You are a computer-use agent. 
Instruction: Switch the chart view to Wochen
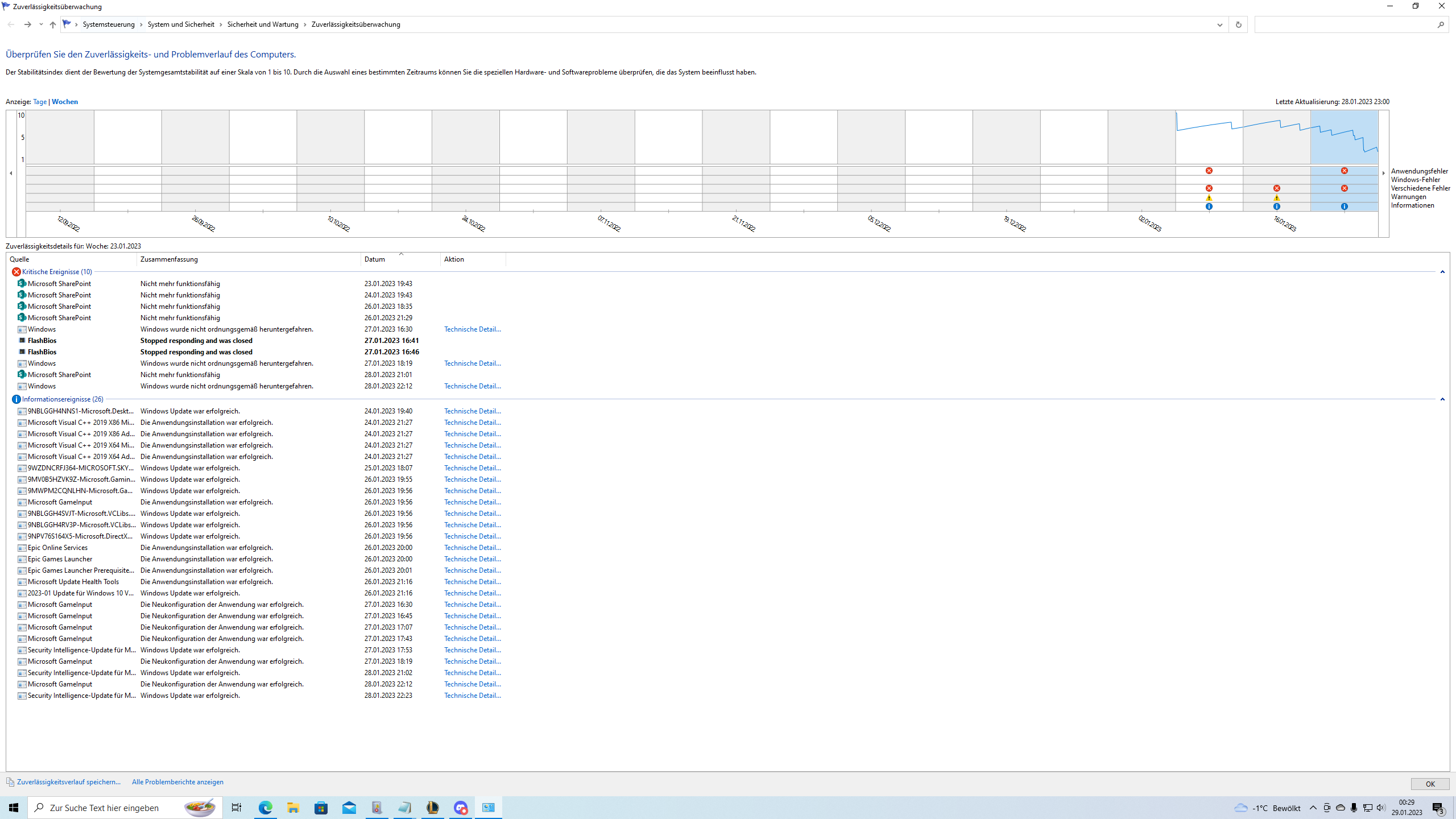click(65, 102)
